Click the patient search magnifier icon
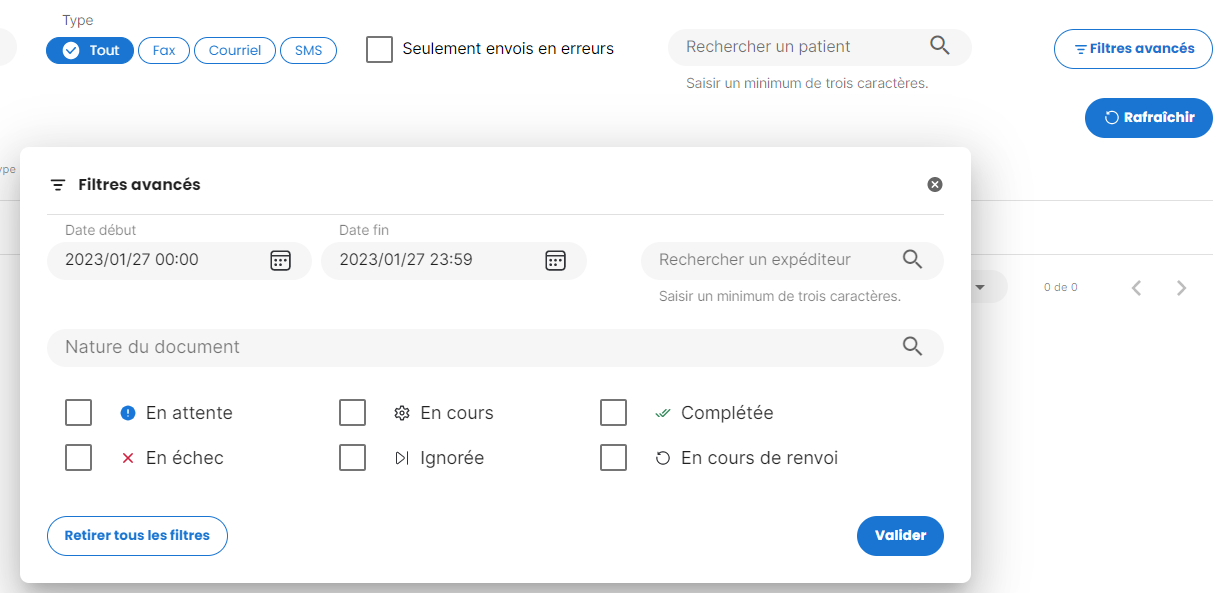This screenshot has height=593, width=1217. (940, 46)
